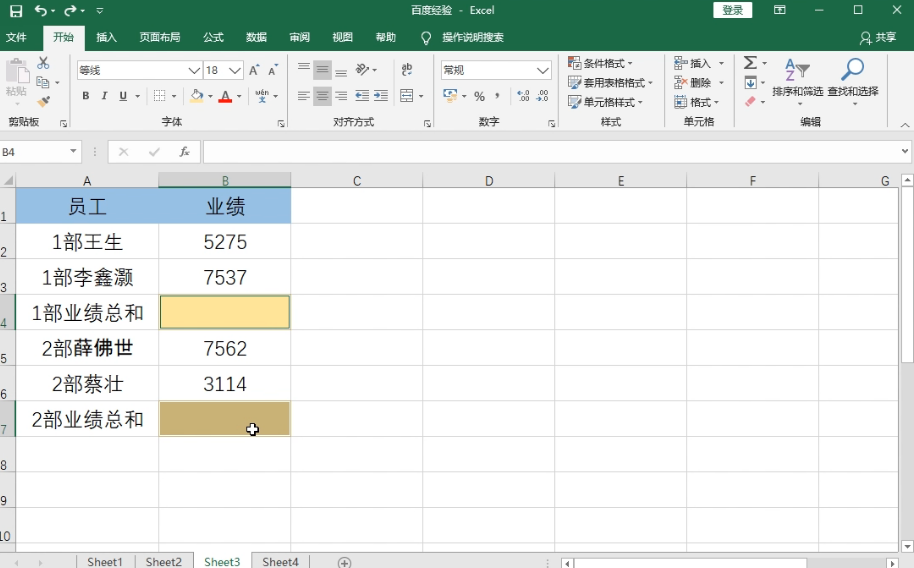Open Find and Select (查找和选择)
The image size is (914, 568).
[853, 81]
